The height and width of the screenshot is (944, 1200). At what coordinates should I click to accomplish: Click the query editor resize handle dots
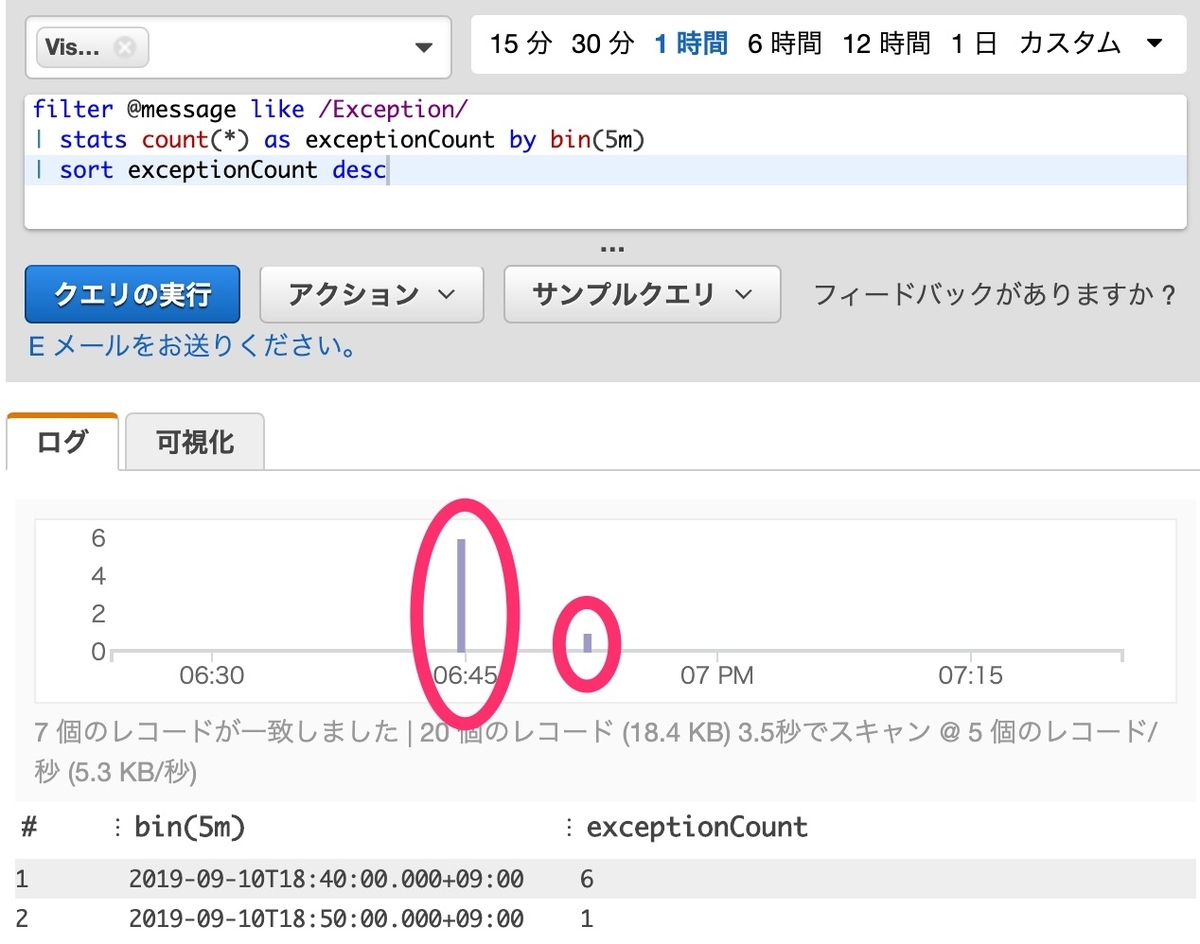pyautogui.click(x=612, y=247)
